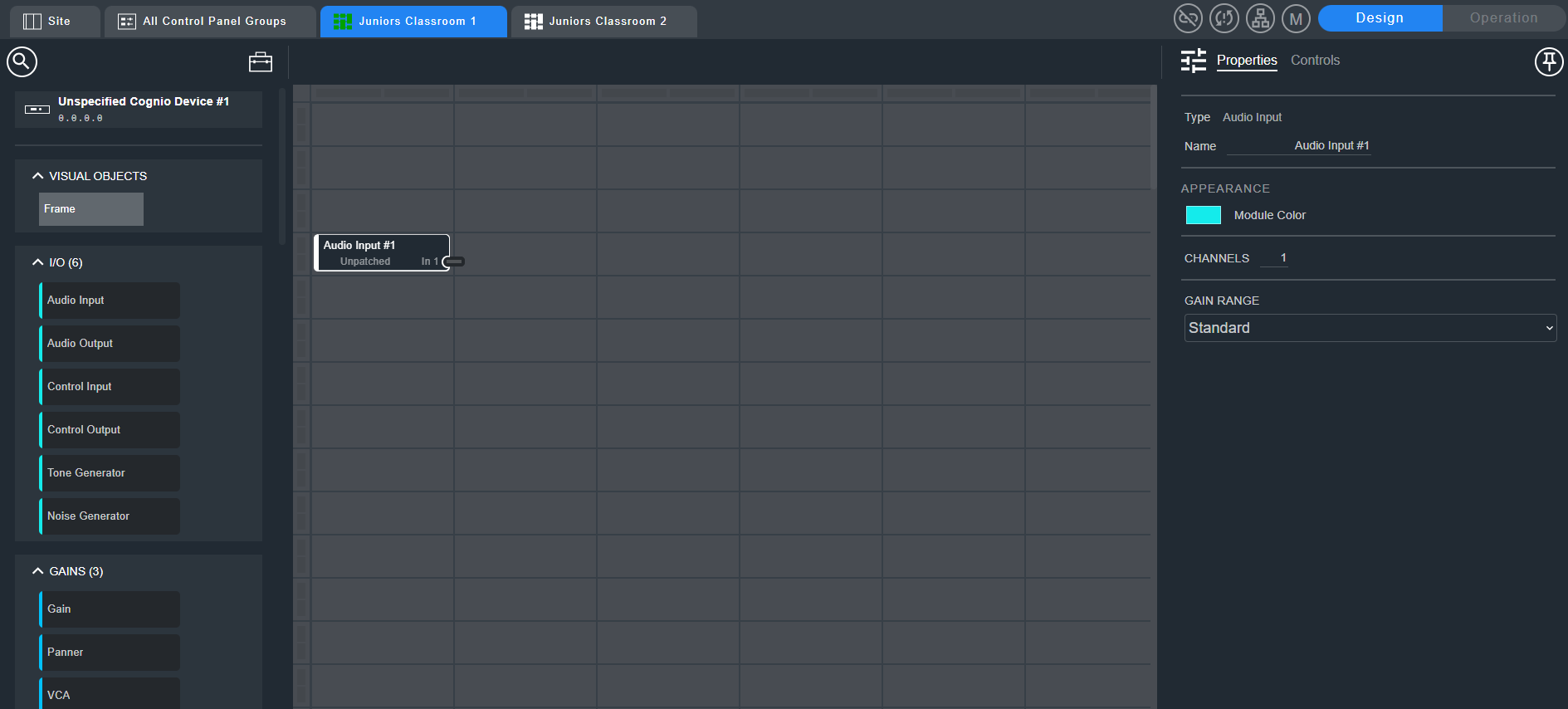
Task: Open All Control Panel Groups tab
Action: point(210,22)
